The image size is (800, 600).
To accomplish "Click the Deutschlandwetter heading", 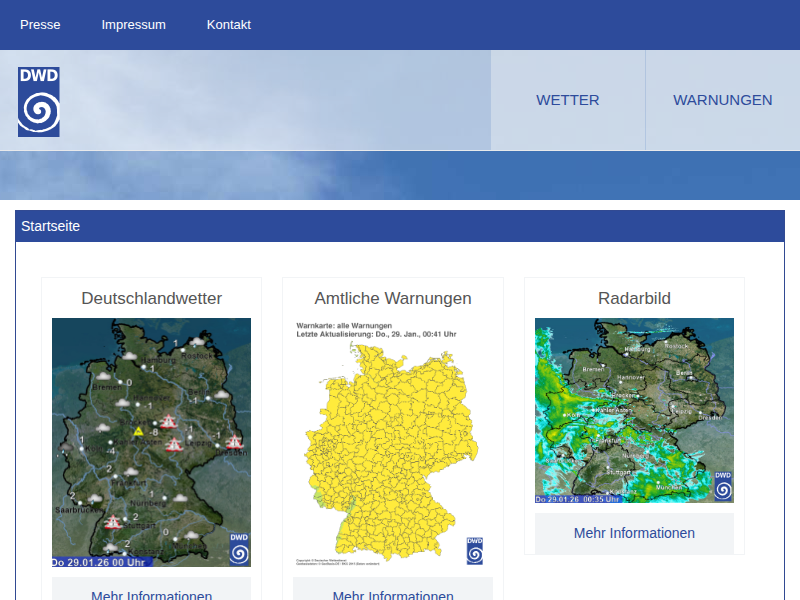I will click(x=152, y=298).
